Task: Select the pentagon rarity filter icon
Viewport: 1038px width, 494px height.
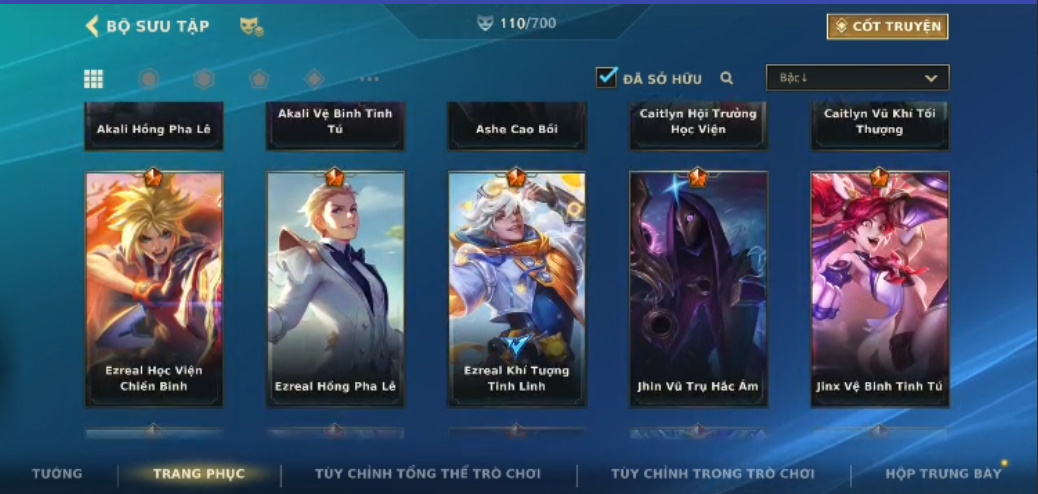Action: click(259, 79)
